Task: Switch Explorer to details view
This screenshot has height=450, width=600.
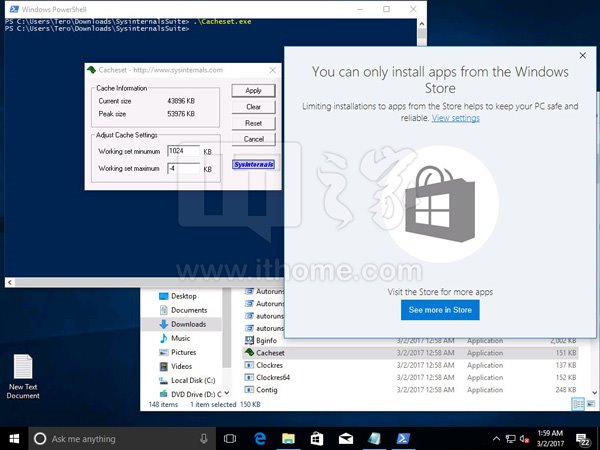Action: pos(578,404)
